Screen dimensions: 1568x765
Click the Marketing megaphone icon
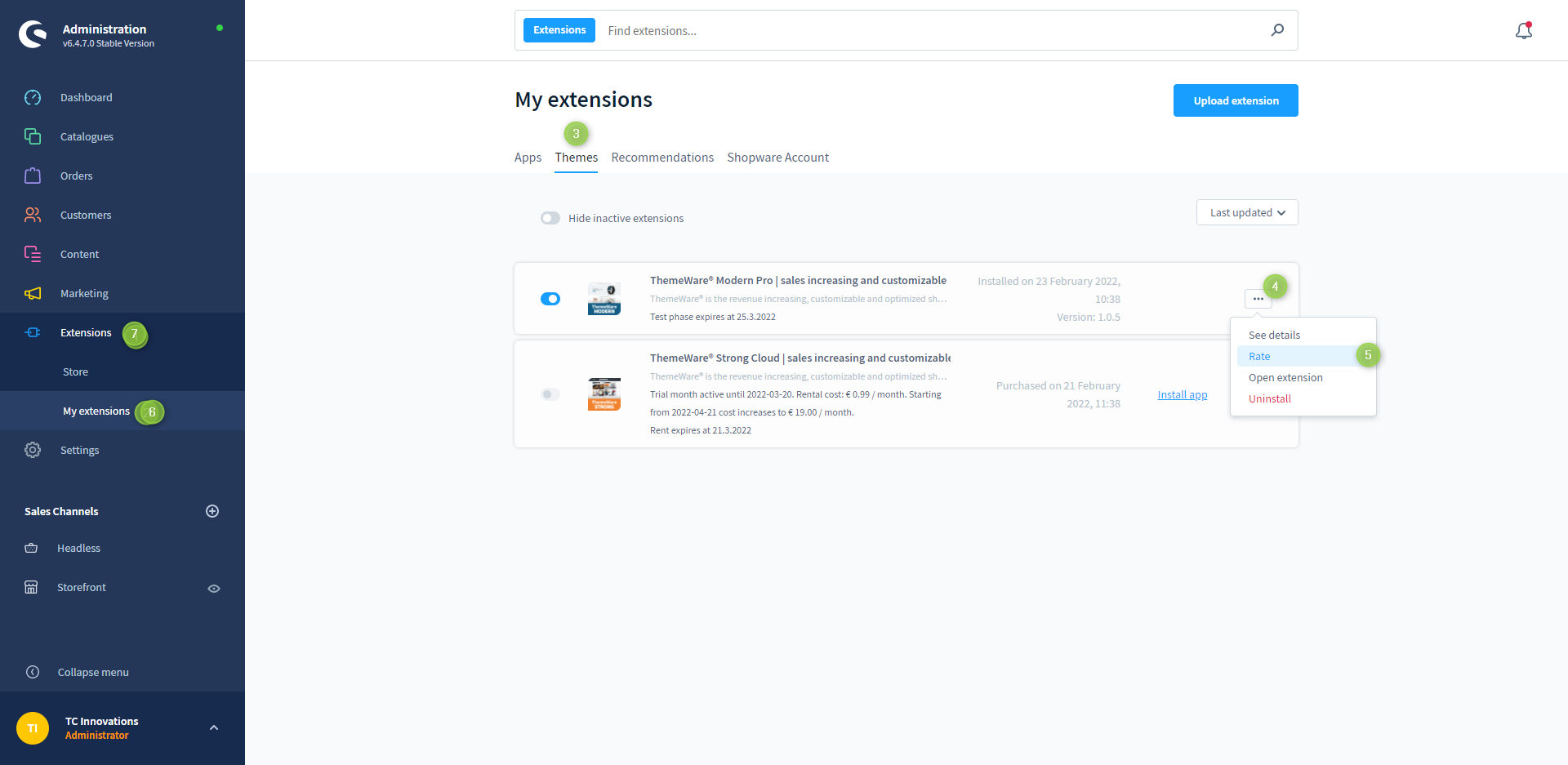point(33,293)
